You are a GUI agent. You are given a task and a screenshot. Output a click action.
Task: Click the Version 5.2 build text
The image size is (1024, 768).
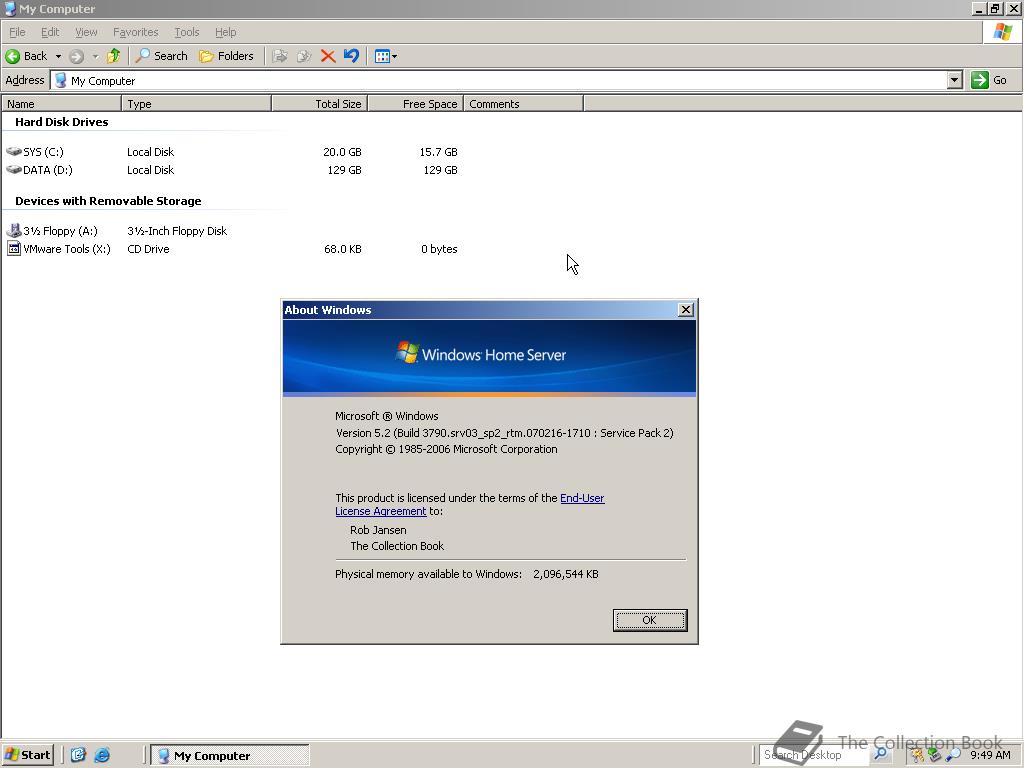click(x=504, y=433)
